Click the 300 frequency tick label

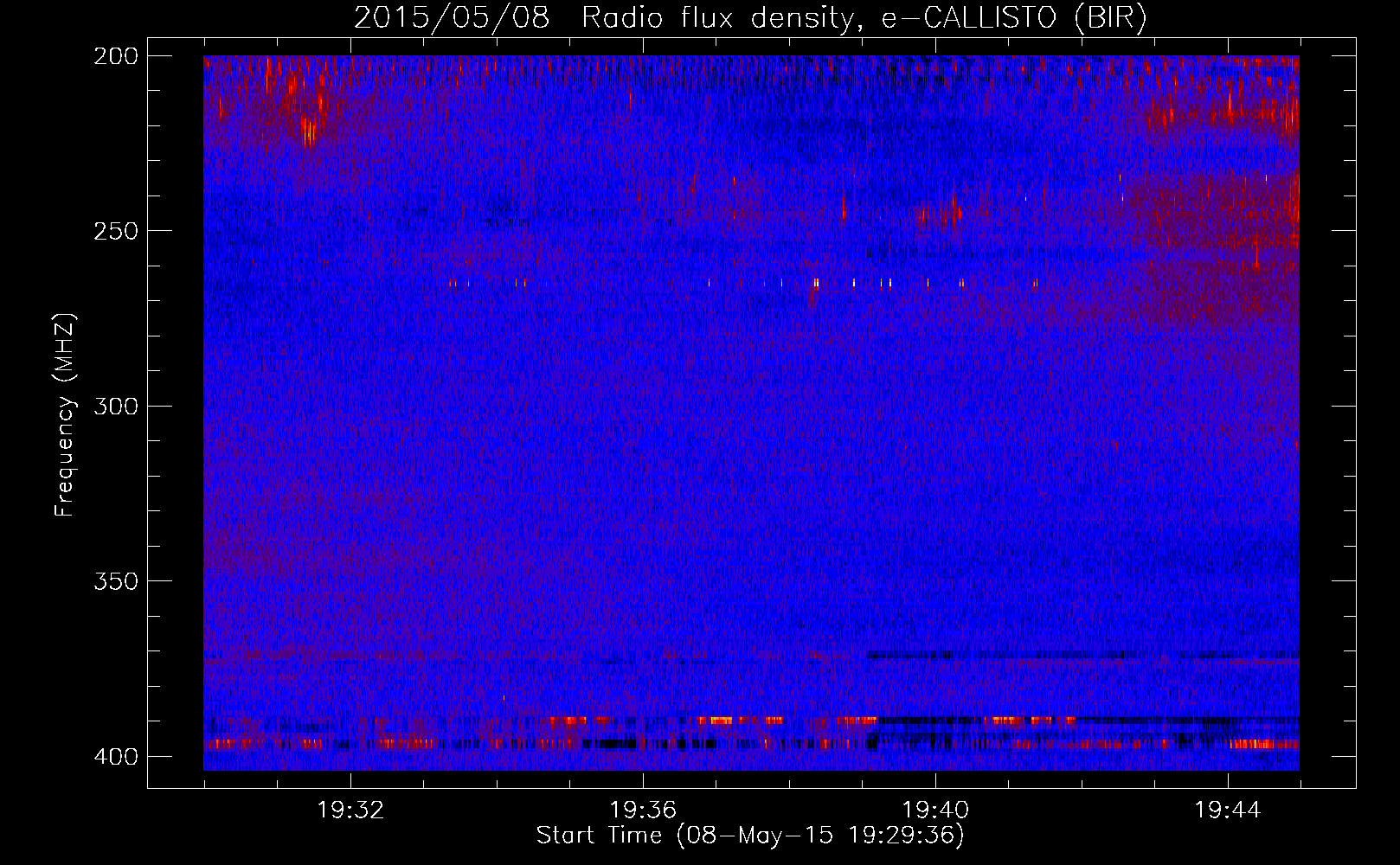point(115,407)
